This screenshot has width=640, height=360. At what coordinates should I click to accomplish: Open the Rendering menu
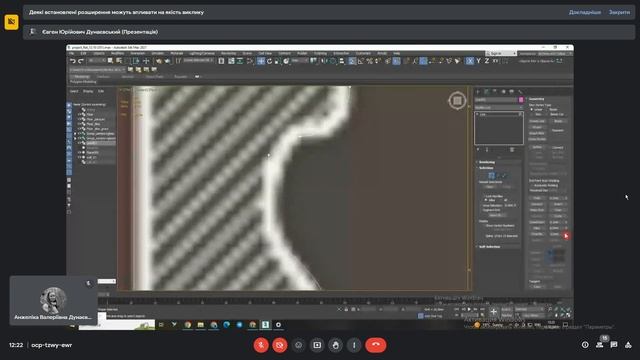[229, 53]
